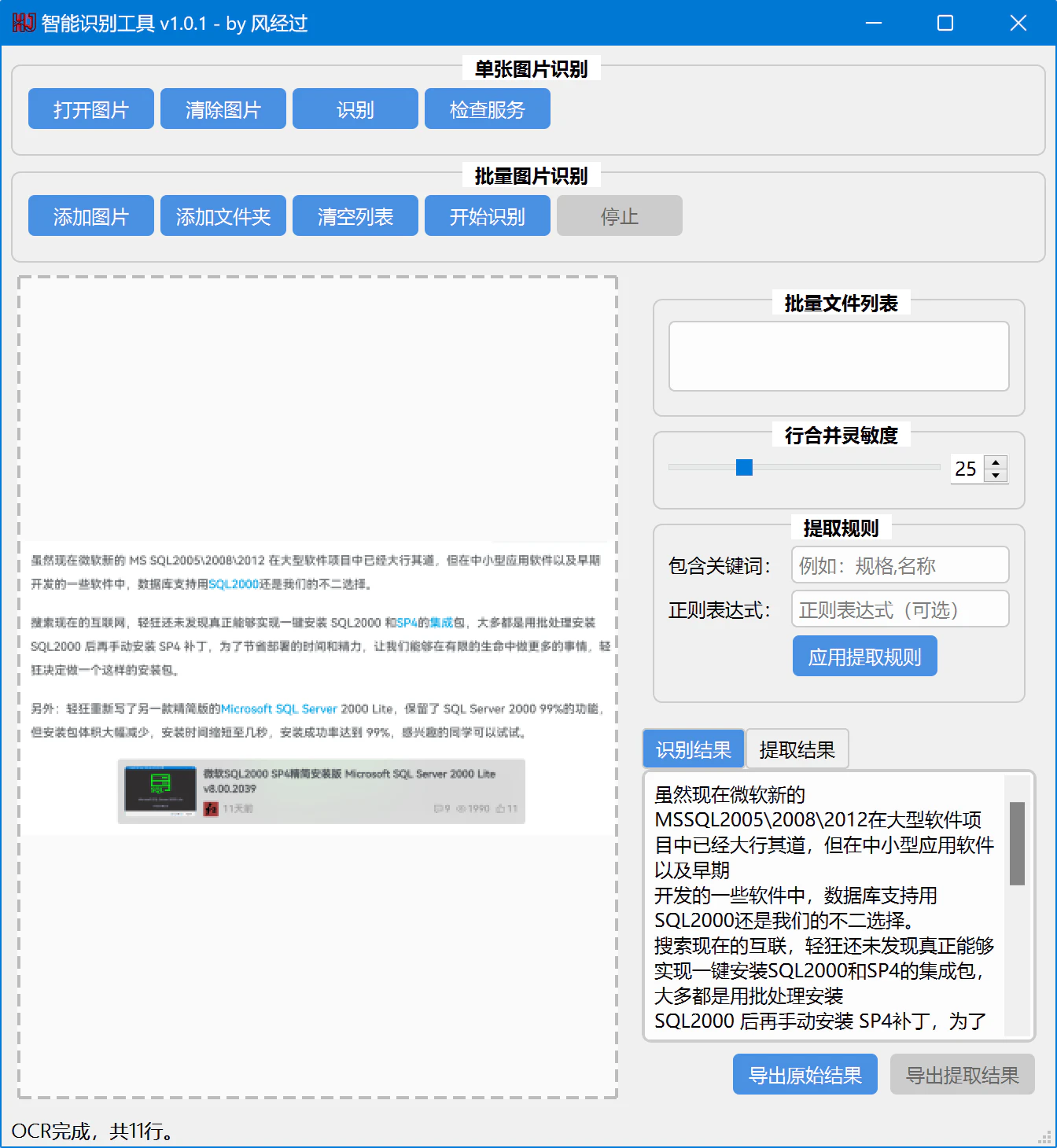Export raw results via 导出原始结果
Screen dimensions: 1057x1148
[x=805, y=1075]
